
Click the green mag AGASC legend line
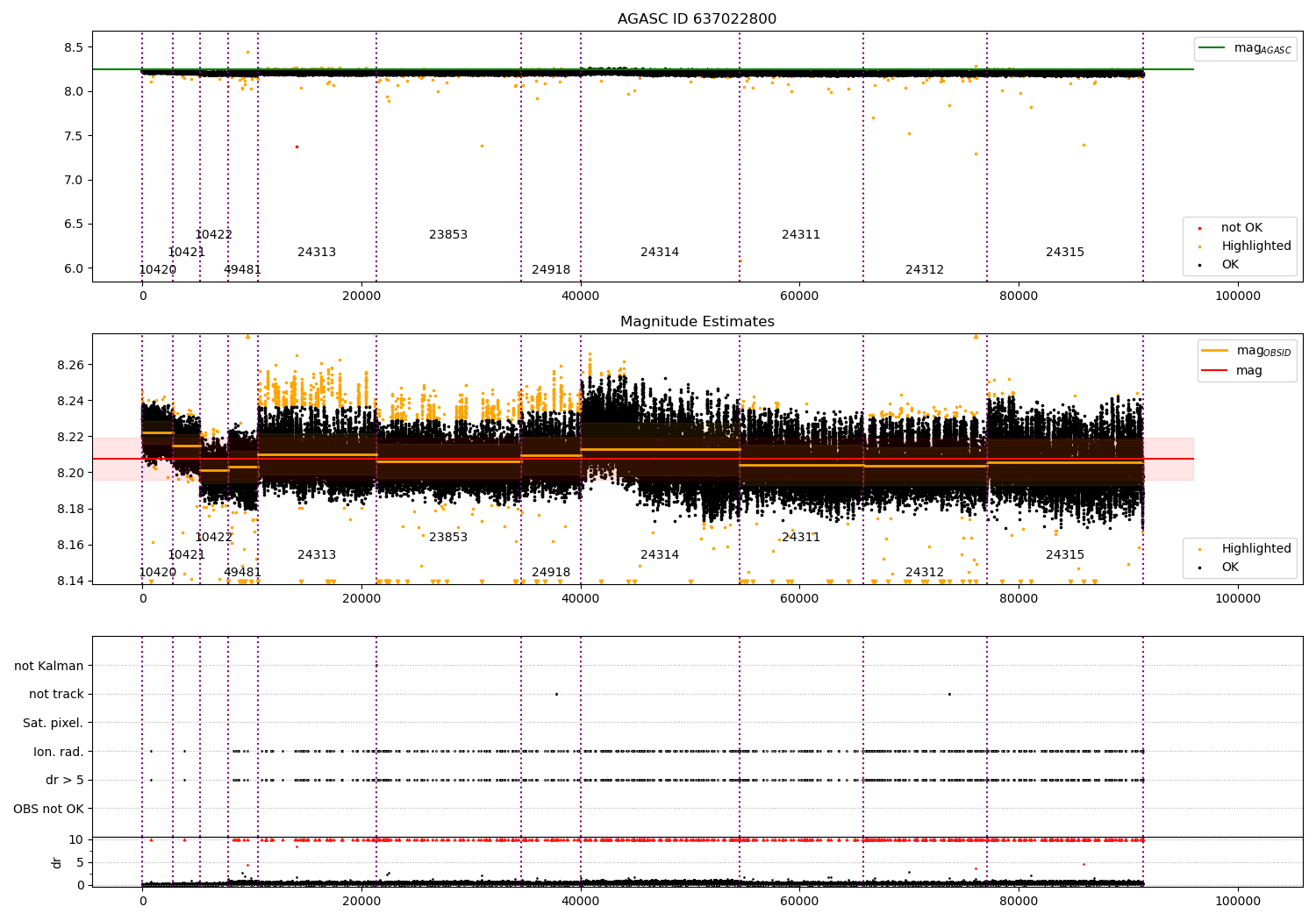tap(1213, 48)
